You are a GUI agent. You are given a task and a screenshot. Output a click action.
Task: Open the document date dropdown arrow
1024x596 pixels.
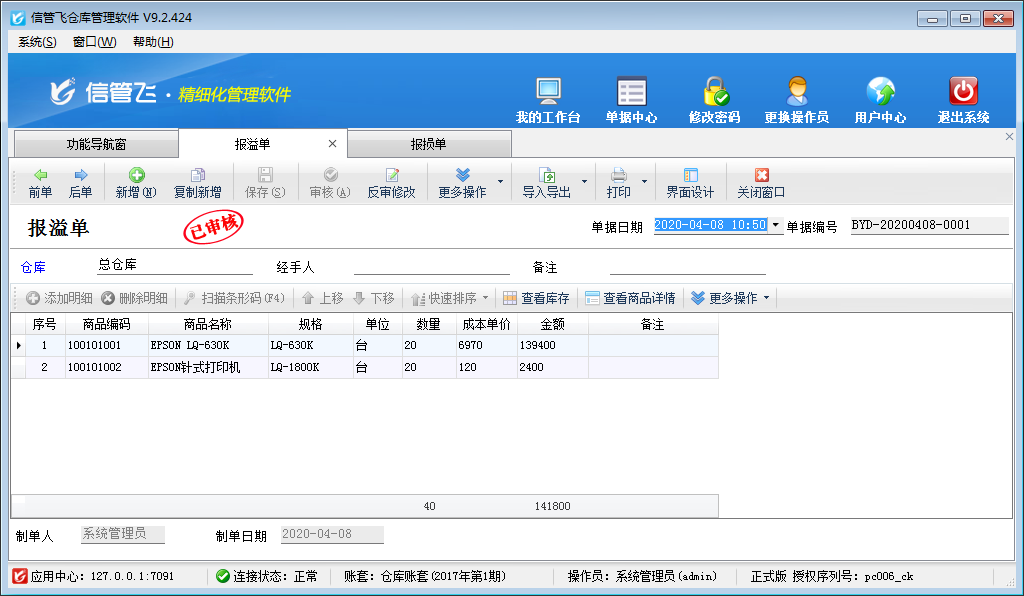tap(776, 226)
